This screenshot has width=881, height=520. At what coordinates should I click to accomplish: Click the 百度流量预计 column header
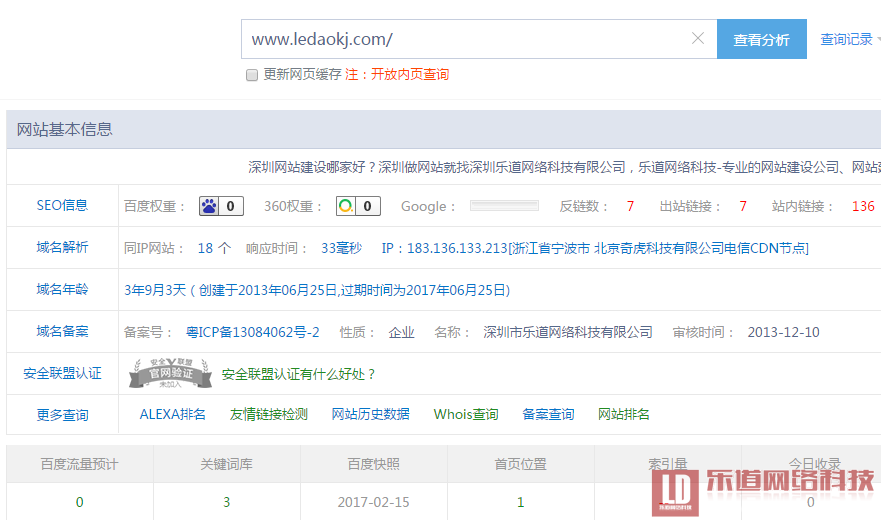coord(80,464)
